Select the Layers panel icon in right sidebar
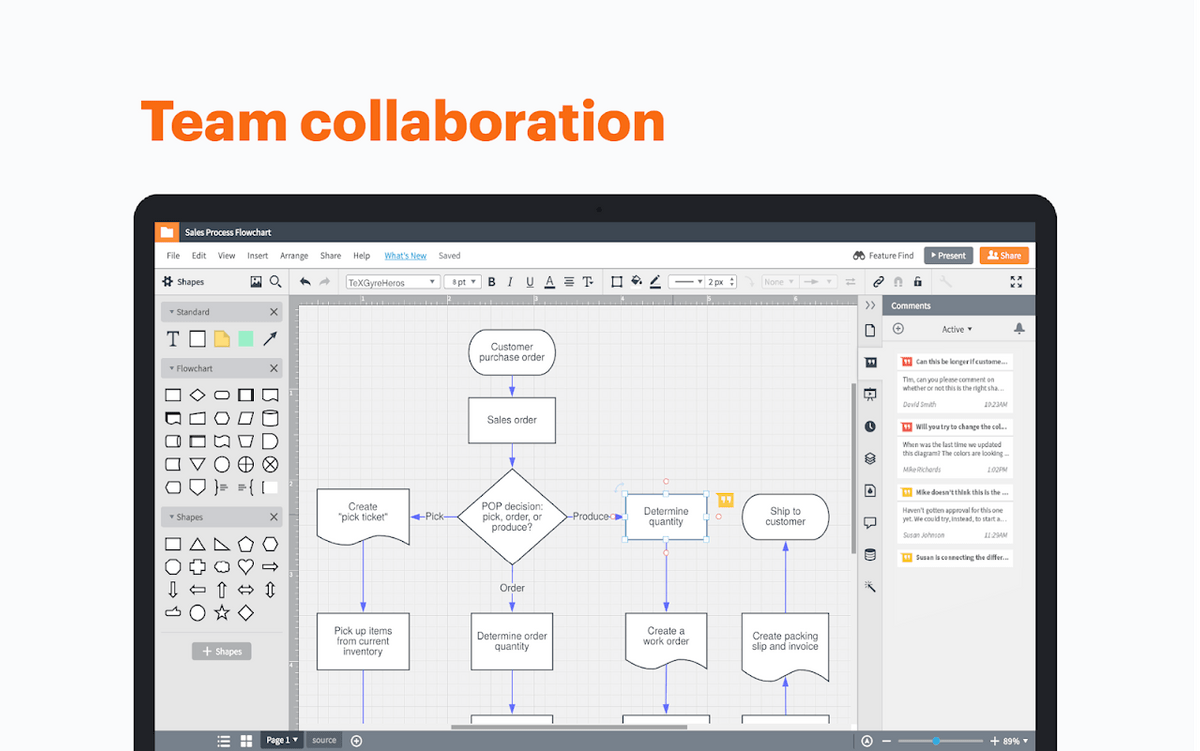This screenshot has width=1200, height=751. [x=870, y=459]
